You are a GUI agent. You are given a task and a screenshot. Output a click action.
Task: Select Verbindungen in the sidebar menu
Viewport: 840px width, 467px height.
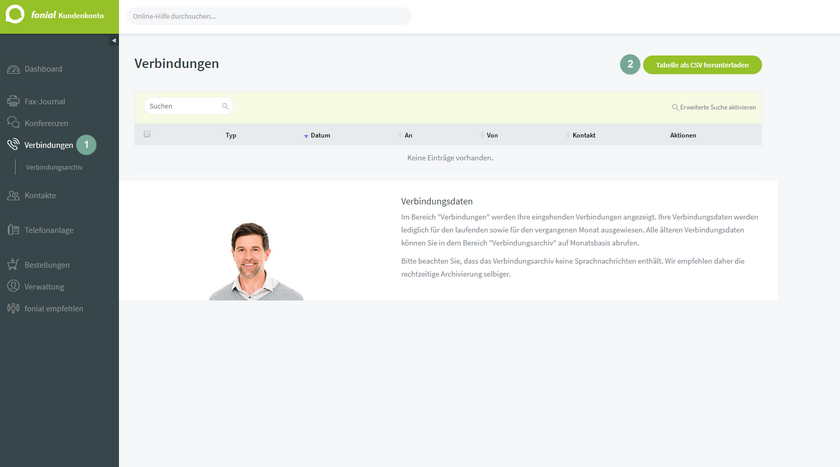(48, 145)
